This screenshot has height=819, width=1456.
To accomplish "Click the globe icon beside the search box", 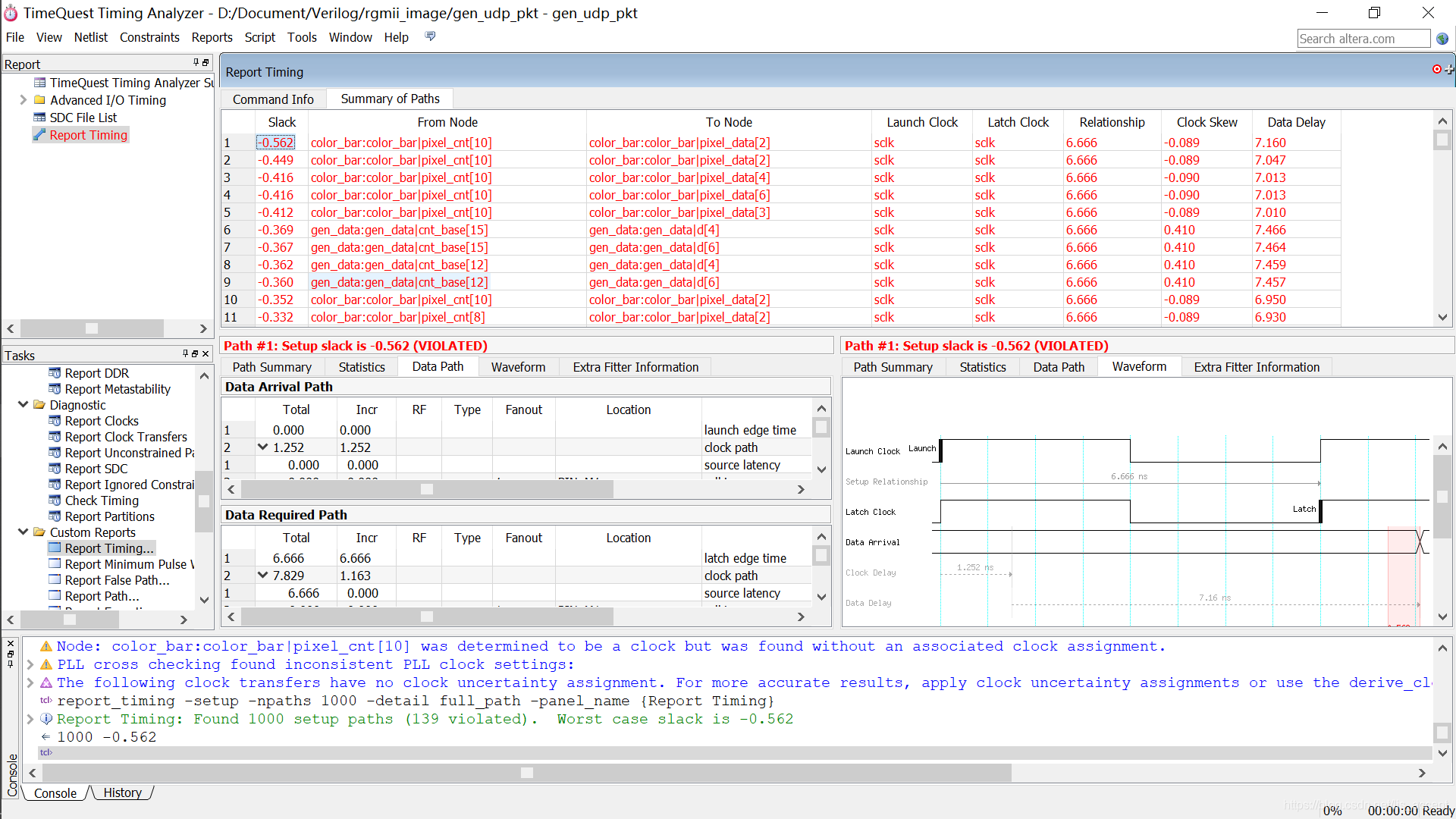I will (x=1442, y=39).
